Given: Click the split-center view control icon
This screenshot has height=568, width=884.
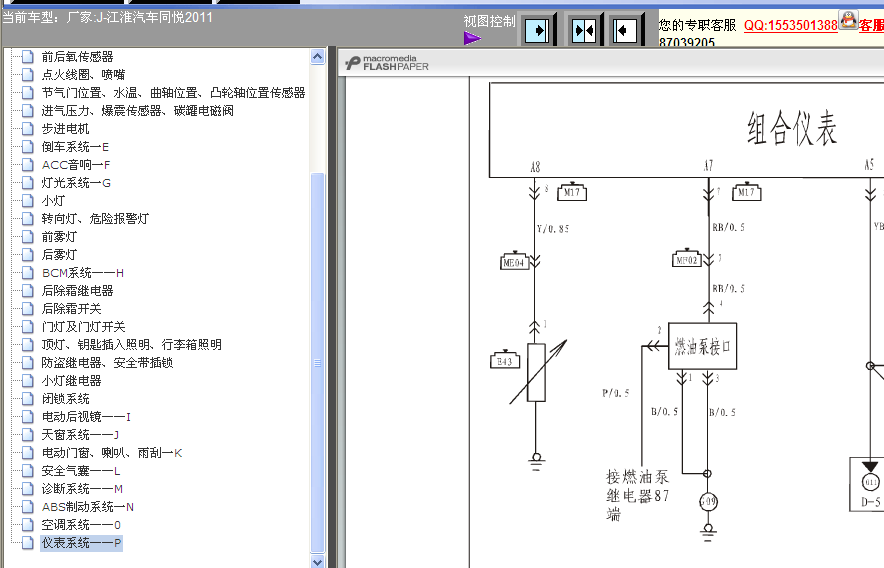Looking at the screenshot, I should [x=583, y=31].
